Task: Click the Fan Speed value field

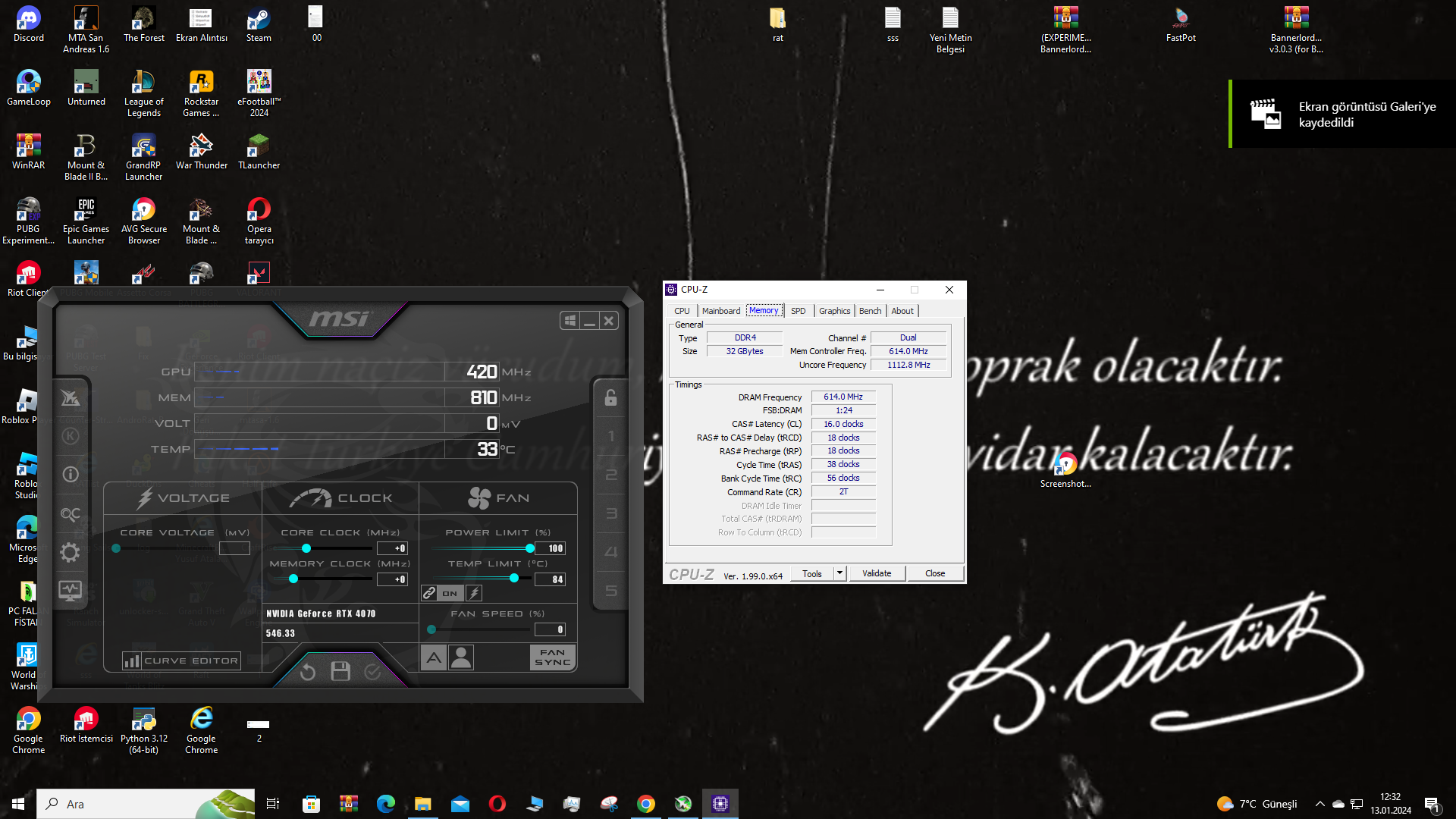Action: 551,629
